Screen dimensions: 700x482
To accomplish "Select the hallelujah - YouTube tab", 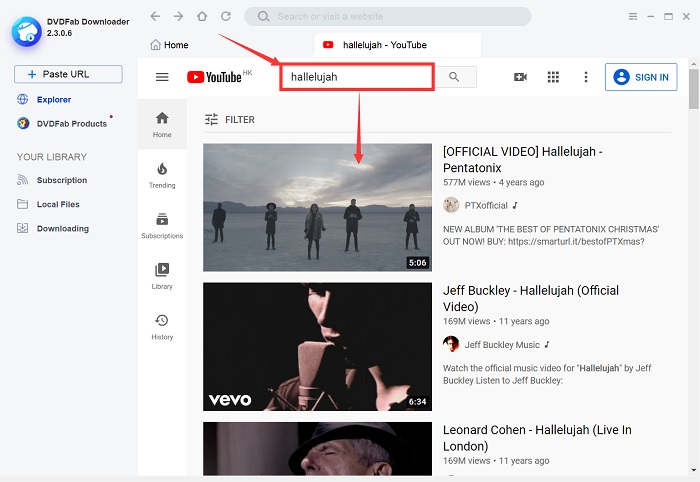I will 397,45.
